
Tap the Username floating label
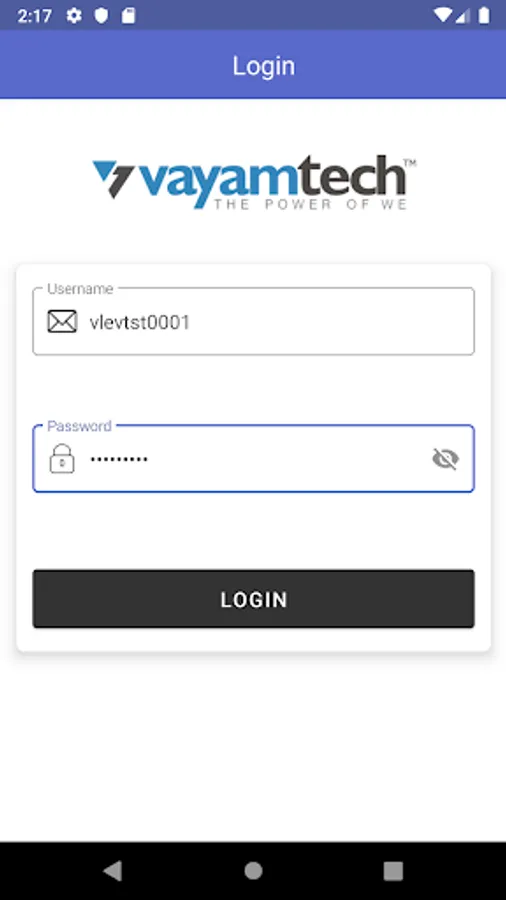80,289
